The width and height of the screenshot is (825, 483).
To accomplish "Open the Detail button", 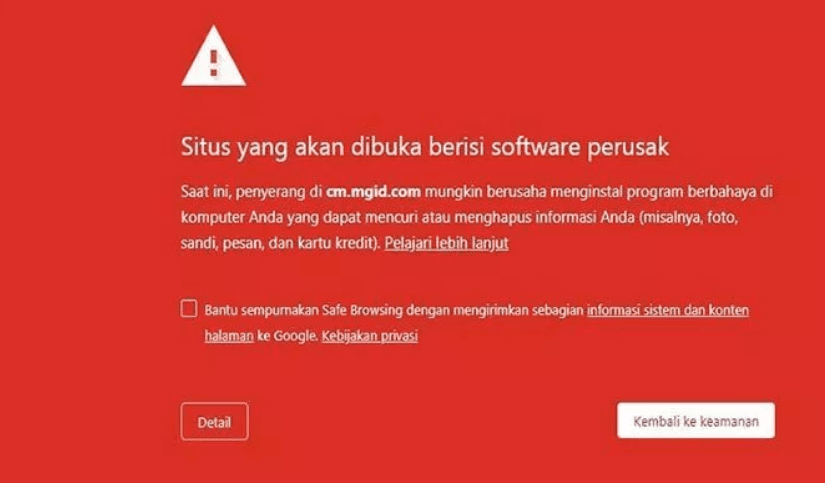I will [214, 421].
